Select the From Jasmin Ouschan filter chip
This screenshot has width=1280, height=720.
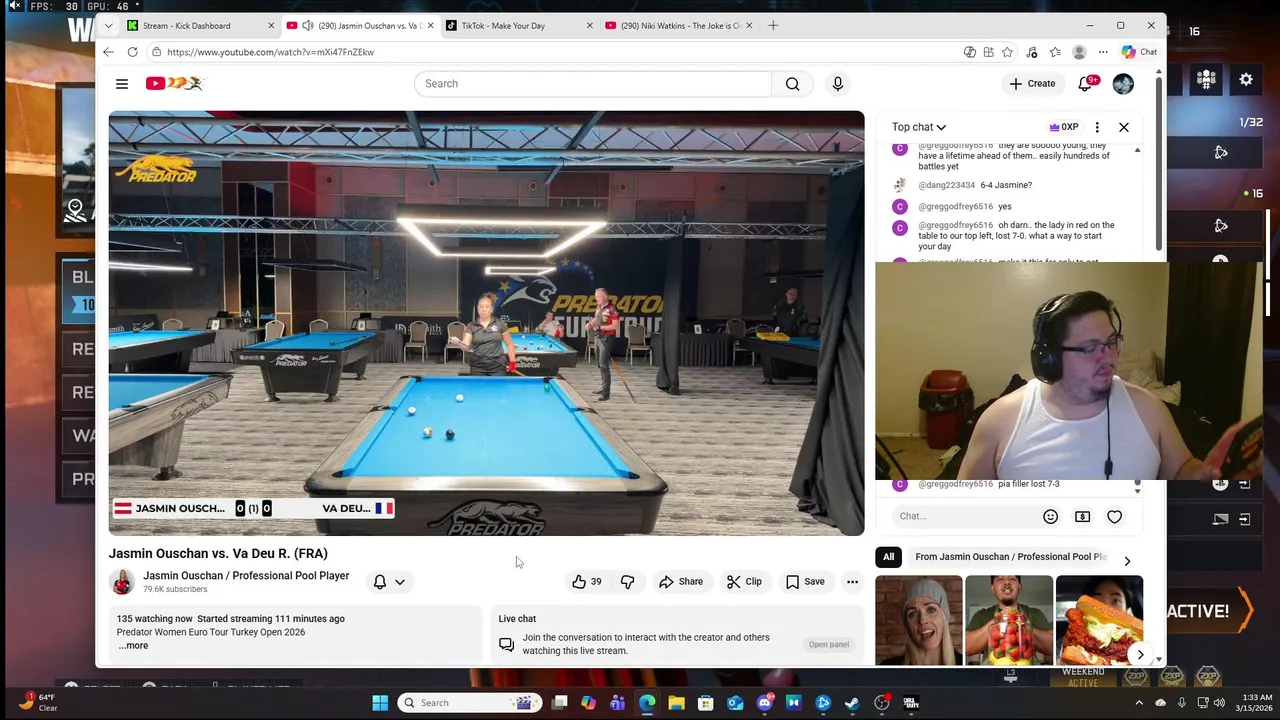[1010, 557]
